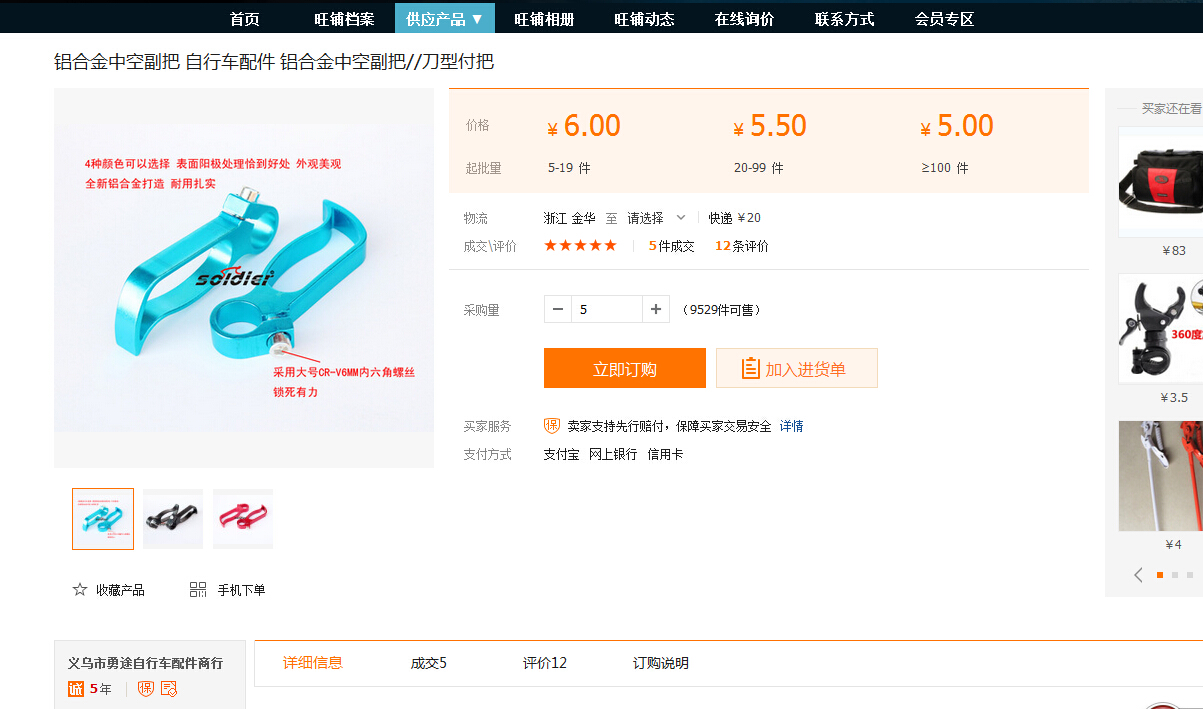Viewport: 1203px width, 709px height.
Task: Open the 供应产品 dropdown menu
Action: coord(444,19)
